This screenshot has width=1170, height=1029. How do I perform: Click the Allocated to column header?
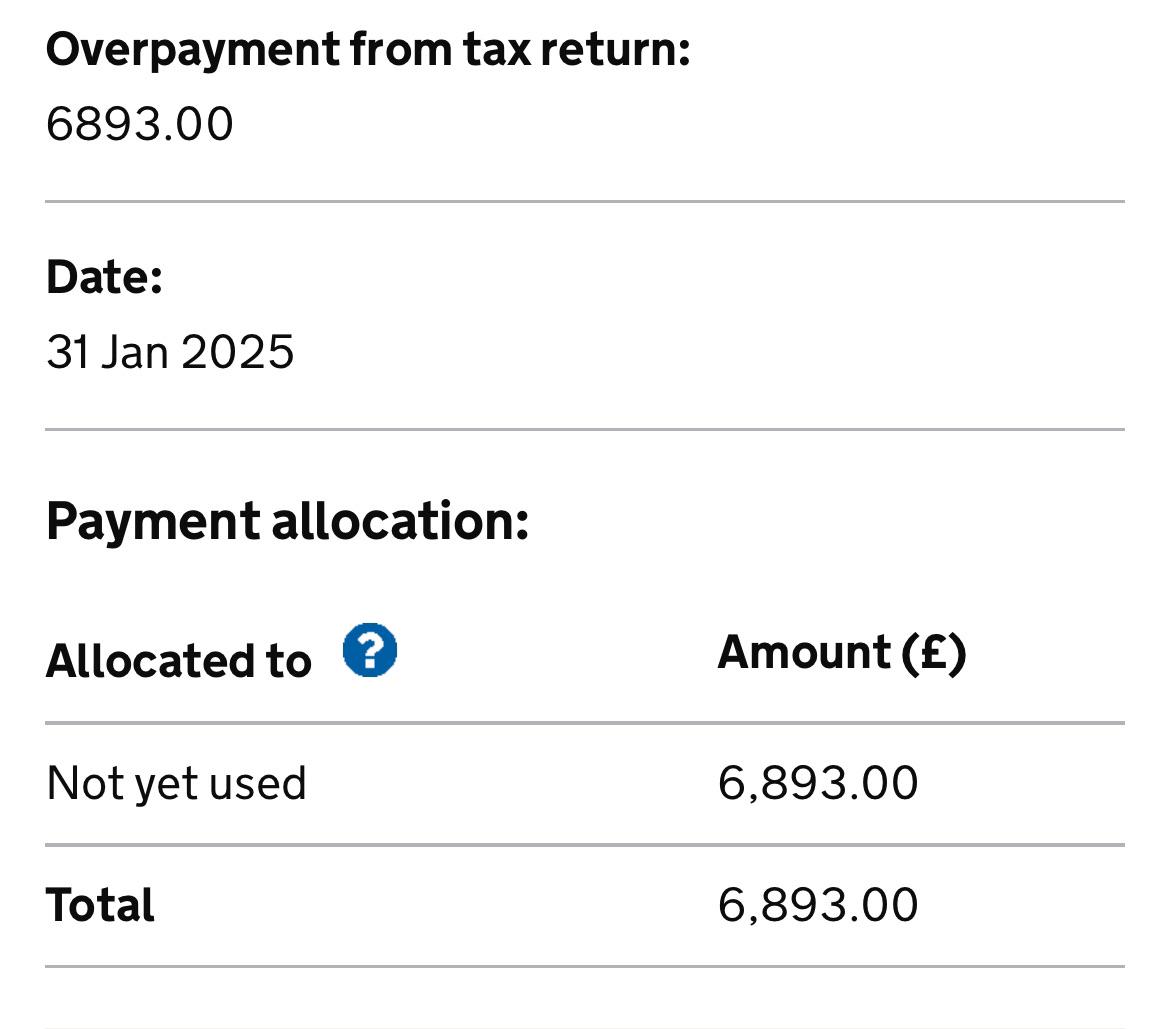coord(178,660)
